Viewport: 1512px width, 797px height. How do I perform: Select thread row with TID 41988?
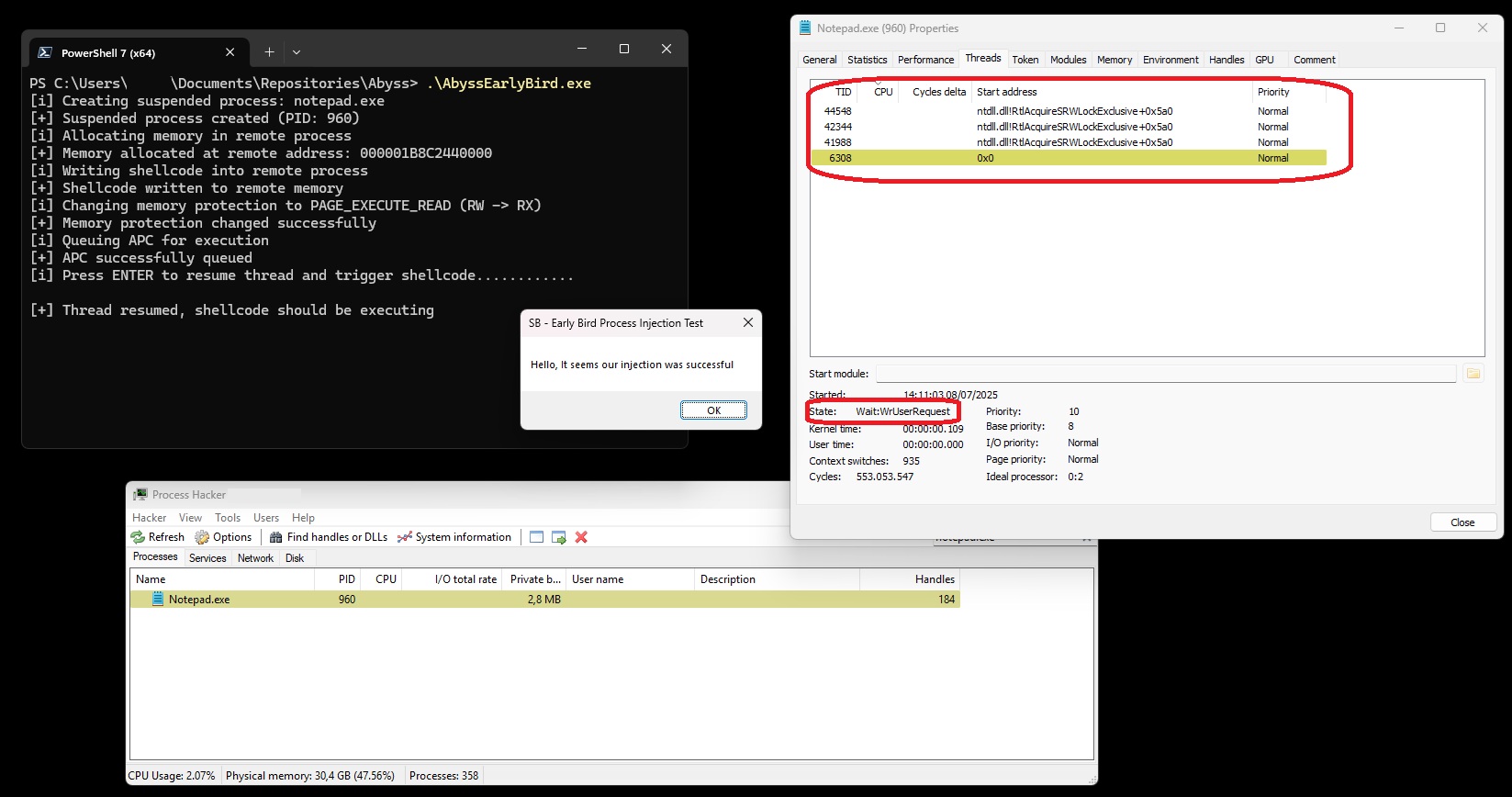(1070, 142)
